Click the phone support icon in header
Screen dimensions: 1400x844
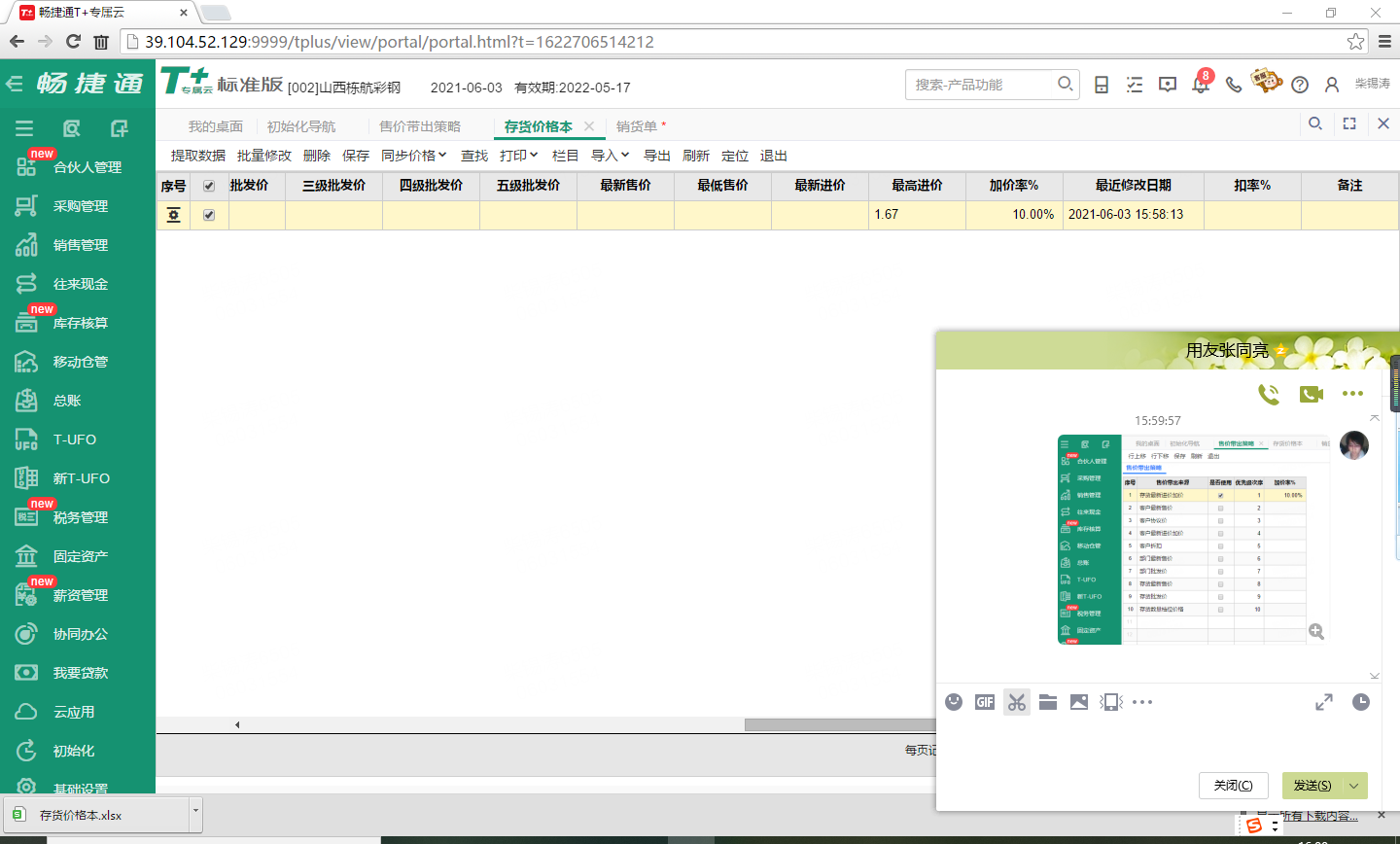(x=1234, y=85)
